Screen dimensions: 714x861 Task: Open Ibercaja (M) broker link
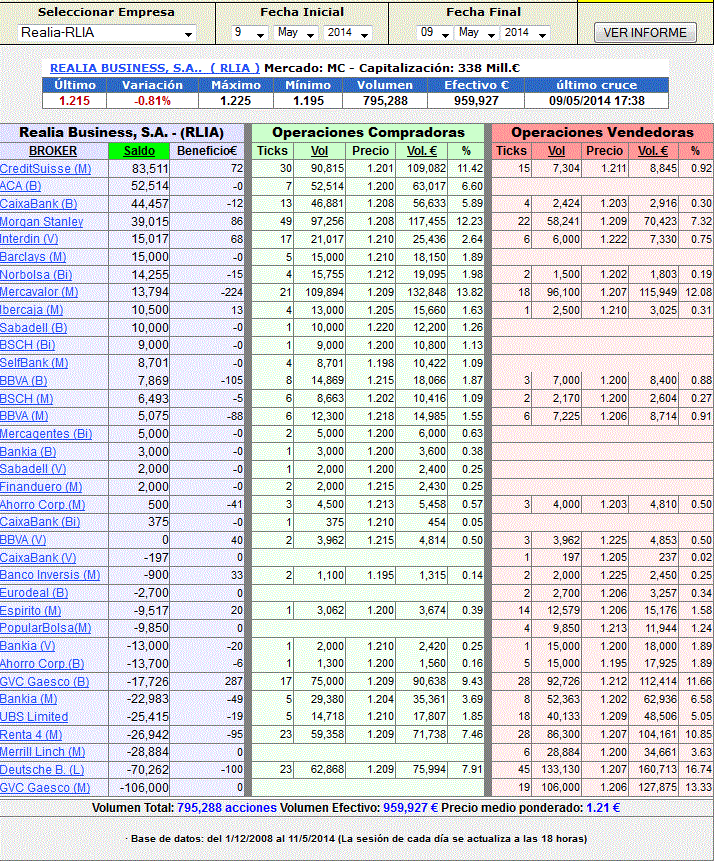pyautogui.click(x=31, y=310)
